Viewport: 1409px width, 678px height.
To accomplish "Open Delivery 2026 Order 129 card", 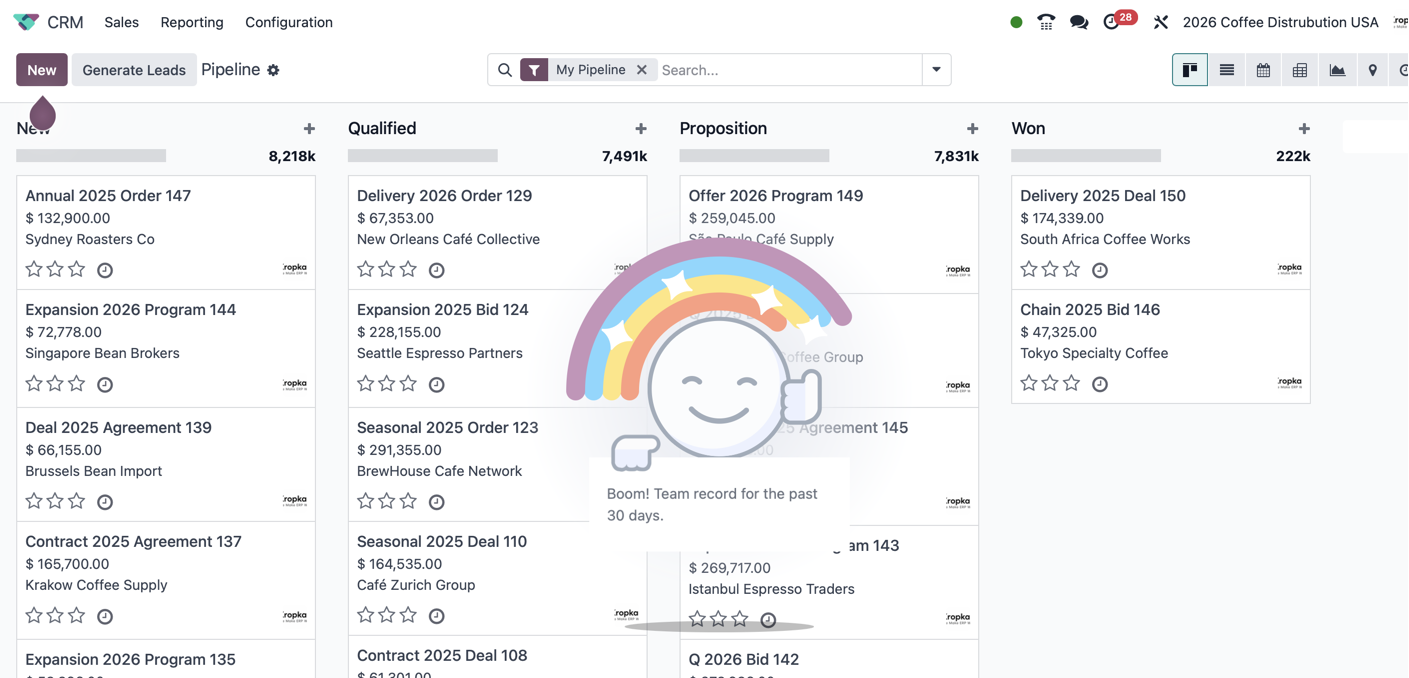I will [497, 233].
